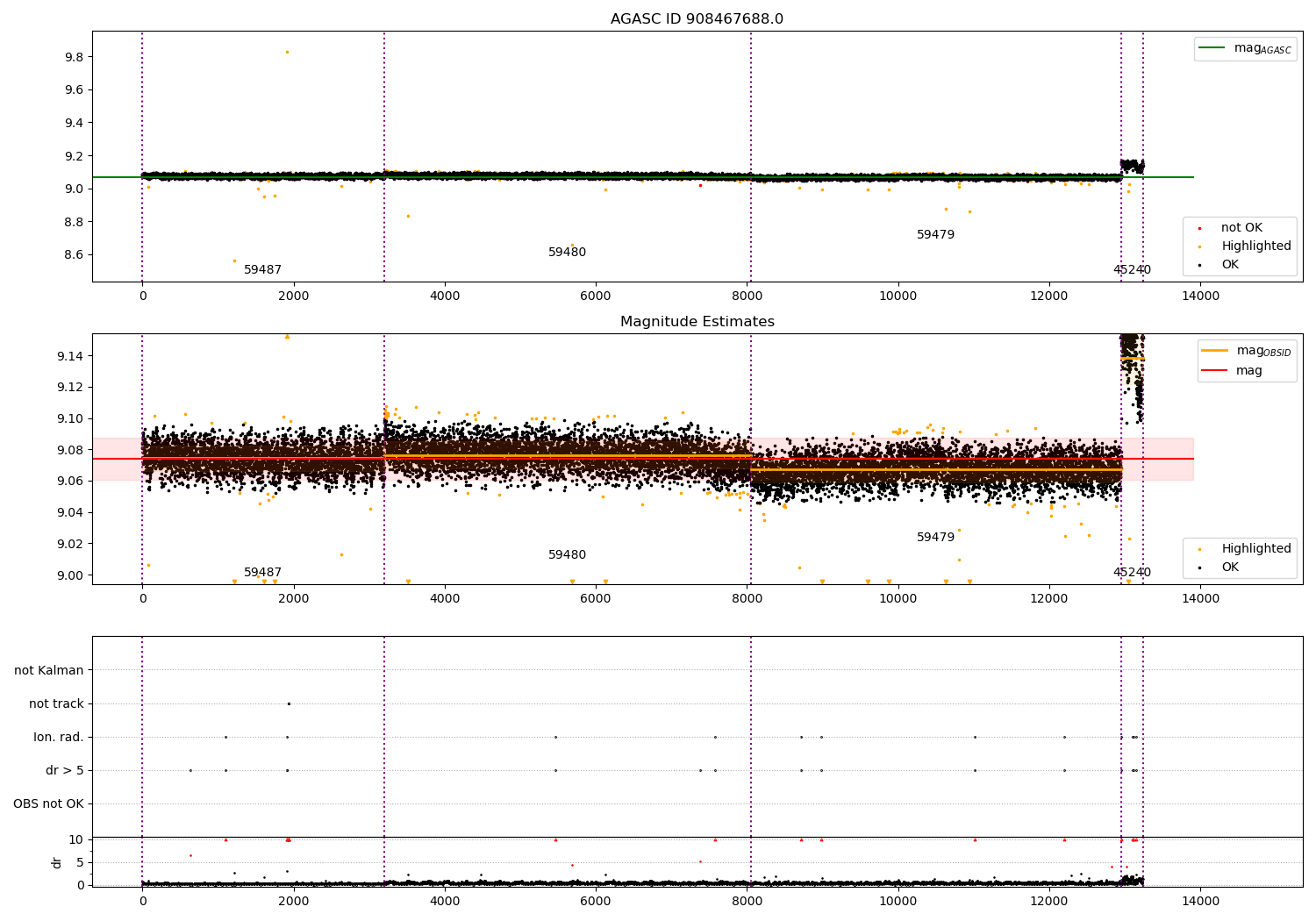Click the 'dr > 5' axis label
Screen dimensions: 1316x921
pos(64,771)
